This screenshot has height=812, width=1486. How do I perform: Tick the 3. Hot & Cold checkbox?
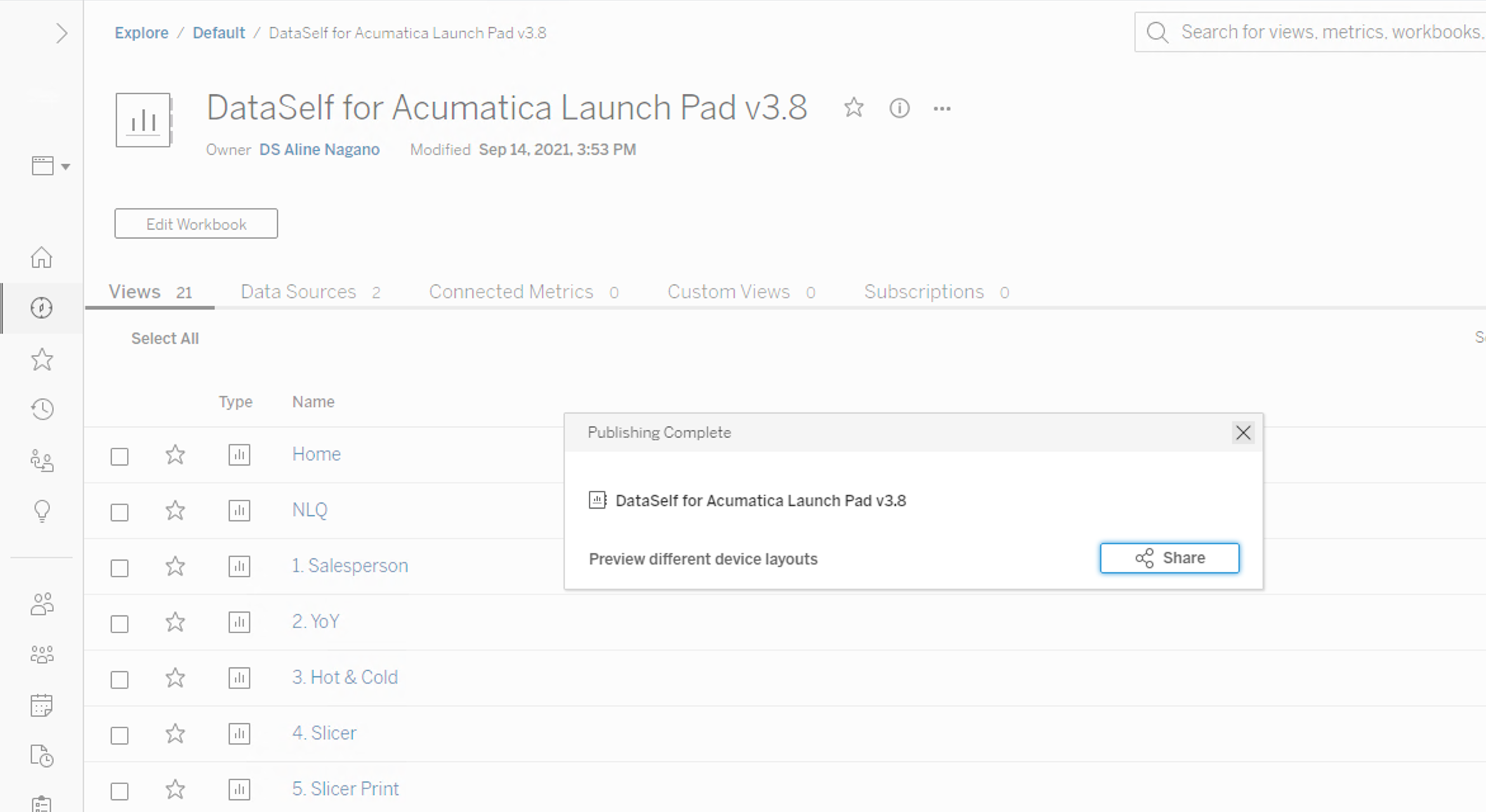119,679
